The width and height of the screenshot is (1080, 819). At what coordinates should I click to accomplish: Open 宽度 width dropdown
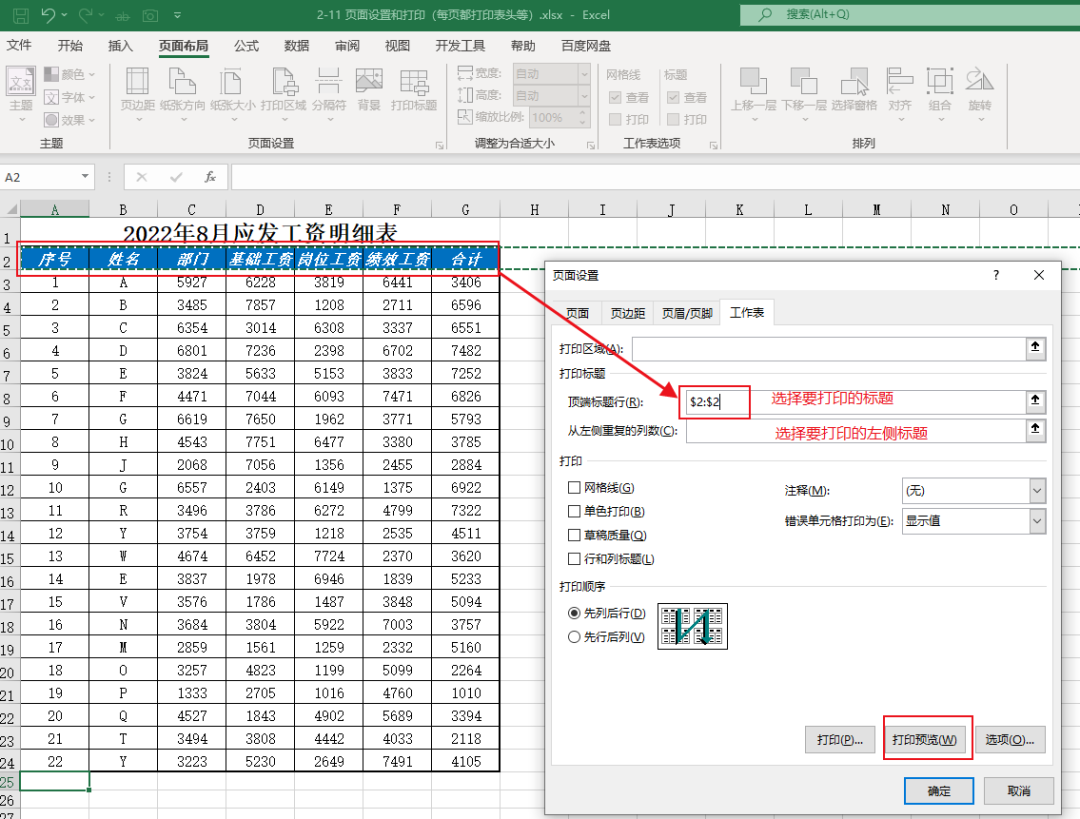tap(584, 73)
